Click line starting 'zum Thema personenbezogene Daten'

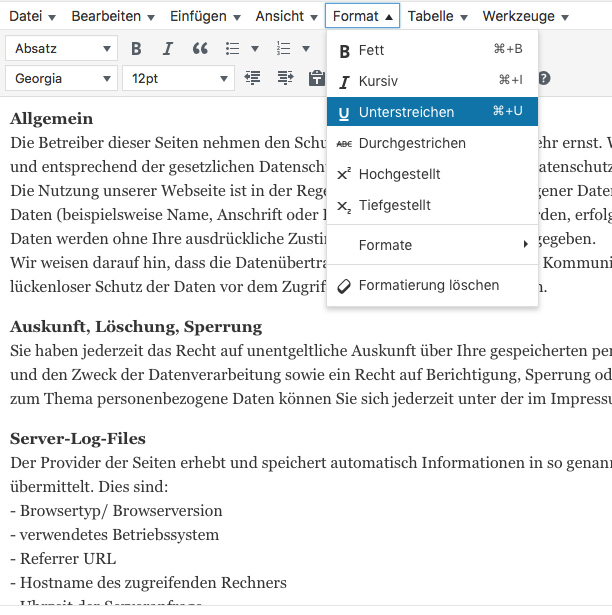(311, 399)
